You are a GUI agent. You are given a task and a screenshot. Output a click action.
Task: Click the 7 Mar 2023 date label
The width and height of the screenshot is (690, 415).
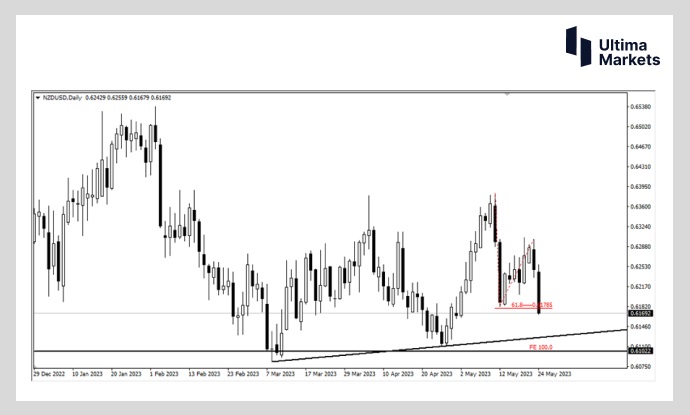280,374
